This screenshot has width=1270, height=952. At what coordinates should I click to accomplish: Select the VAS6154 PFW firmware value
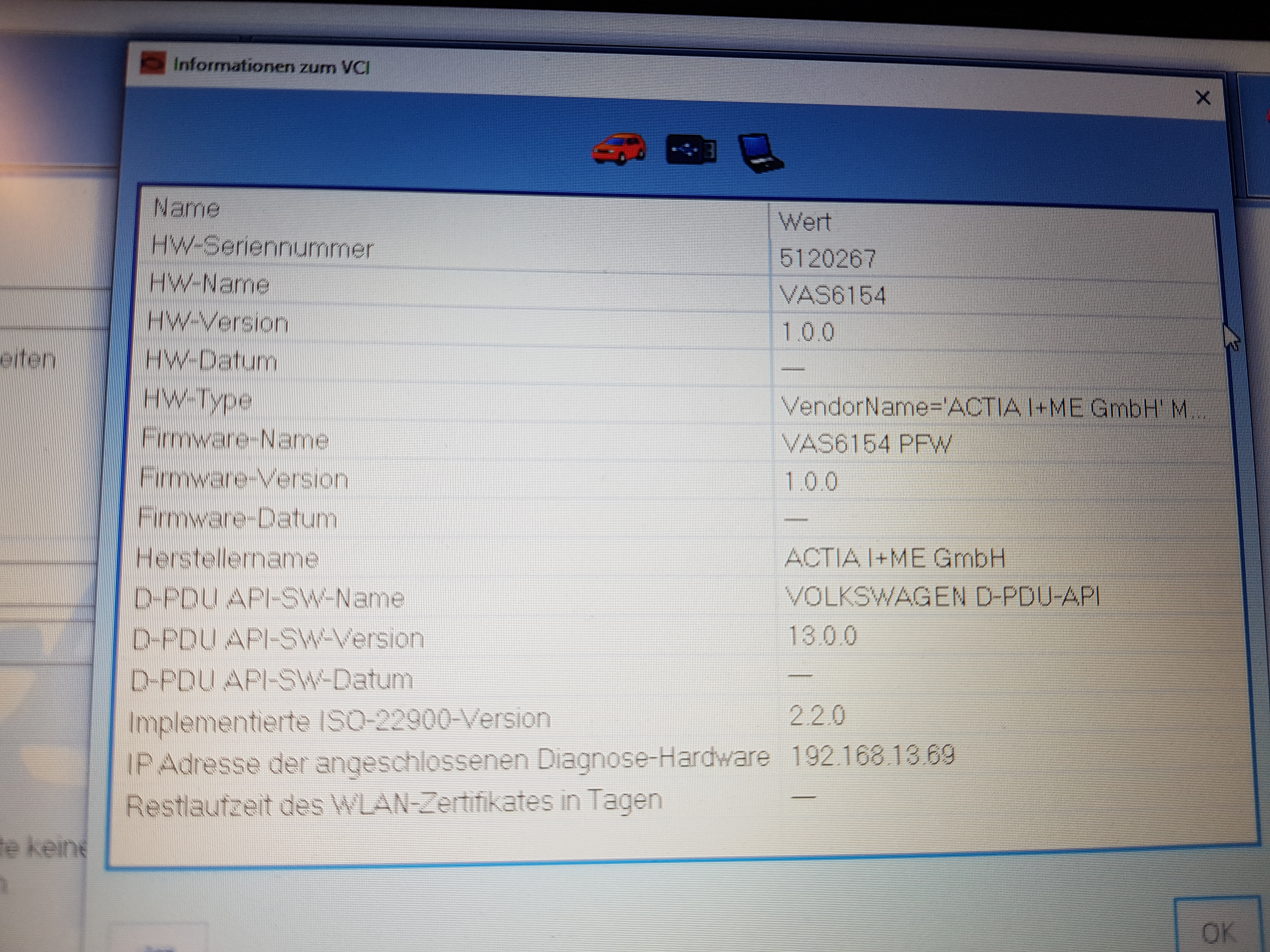(x=867, y=444)
